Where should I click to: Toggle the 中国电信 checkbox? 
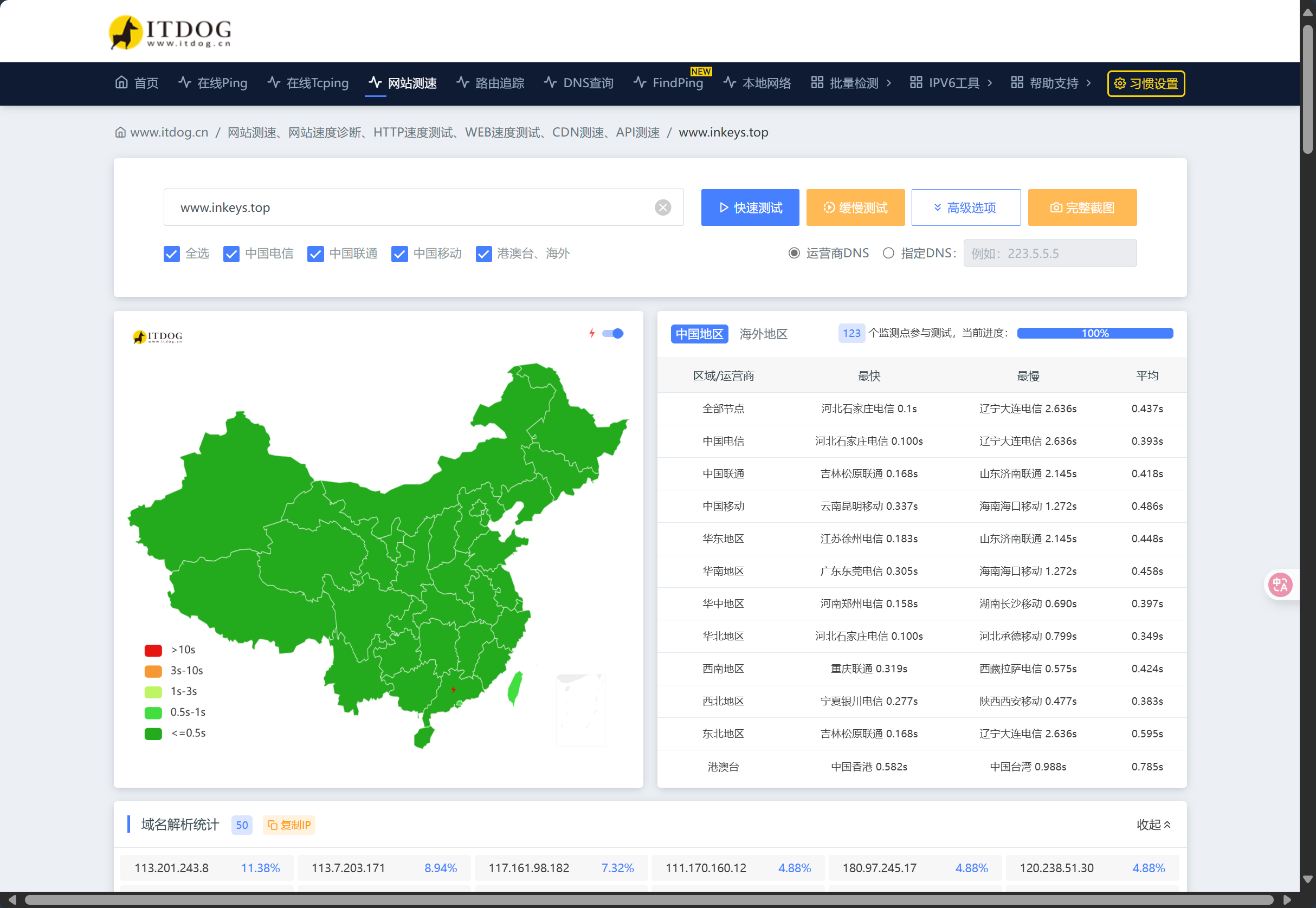pos(231,254)
